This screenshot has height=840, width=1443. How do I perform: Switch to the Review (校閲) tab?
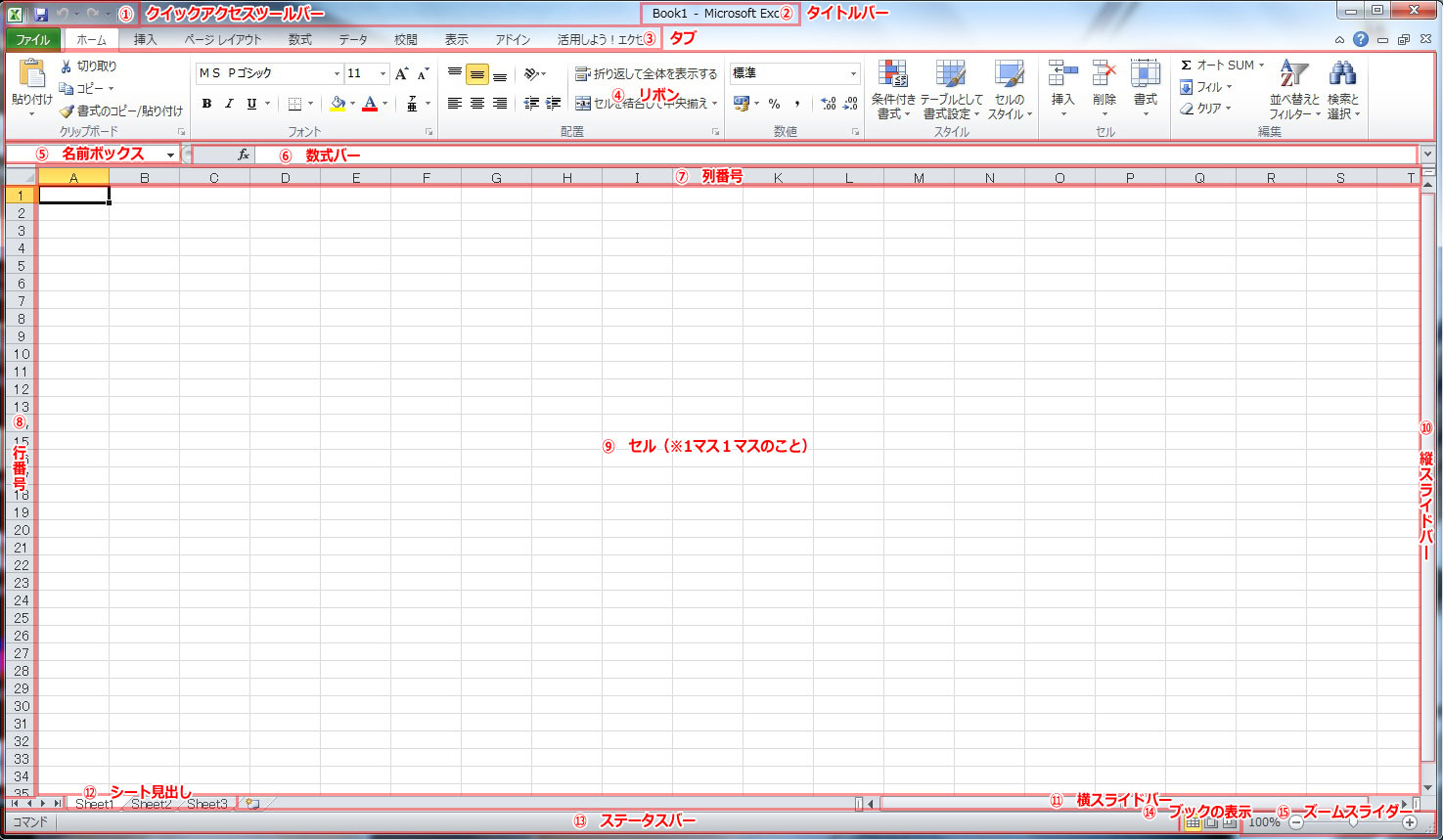(x=406, y=40)
